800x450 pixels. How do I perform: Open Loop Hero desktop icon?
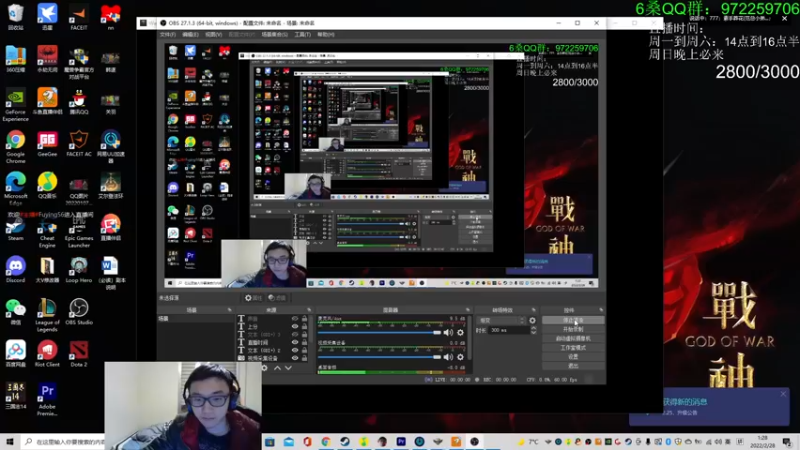click(79, 269)
